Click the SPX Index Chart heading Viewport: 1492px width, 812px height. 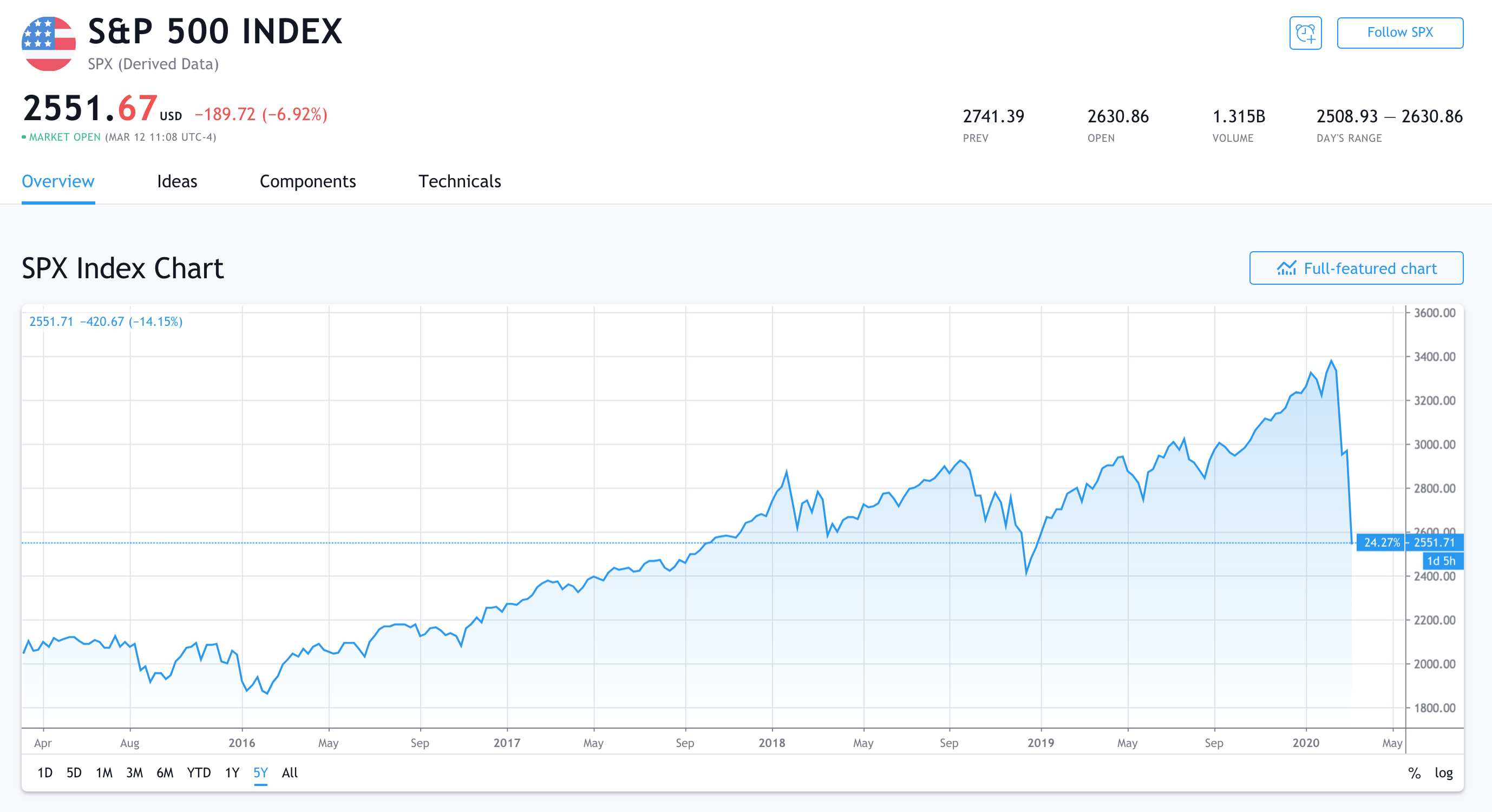(x=122, y=268)
